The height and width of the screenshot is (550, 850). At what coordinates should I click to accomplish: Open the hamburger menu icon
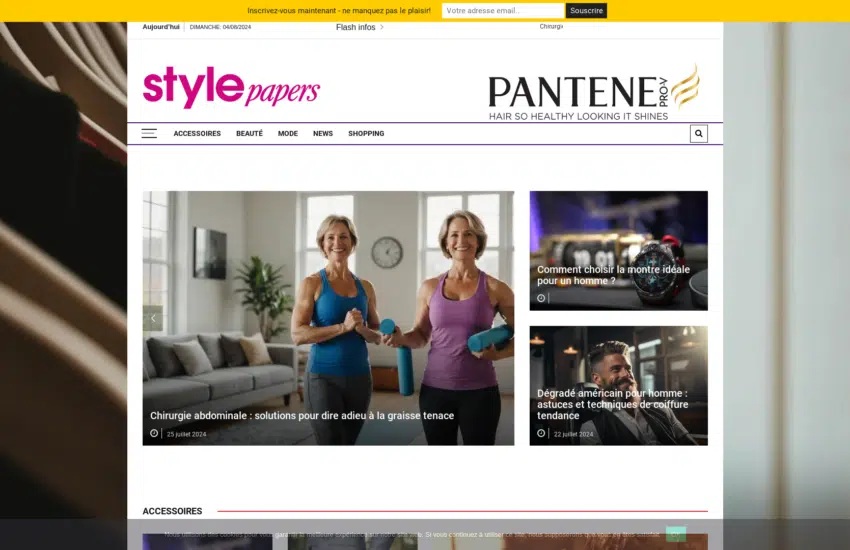(149, 133)
